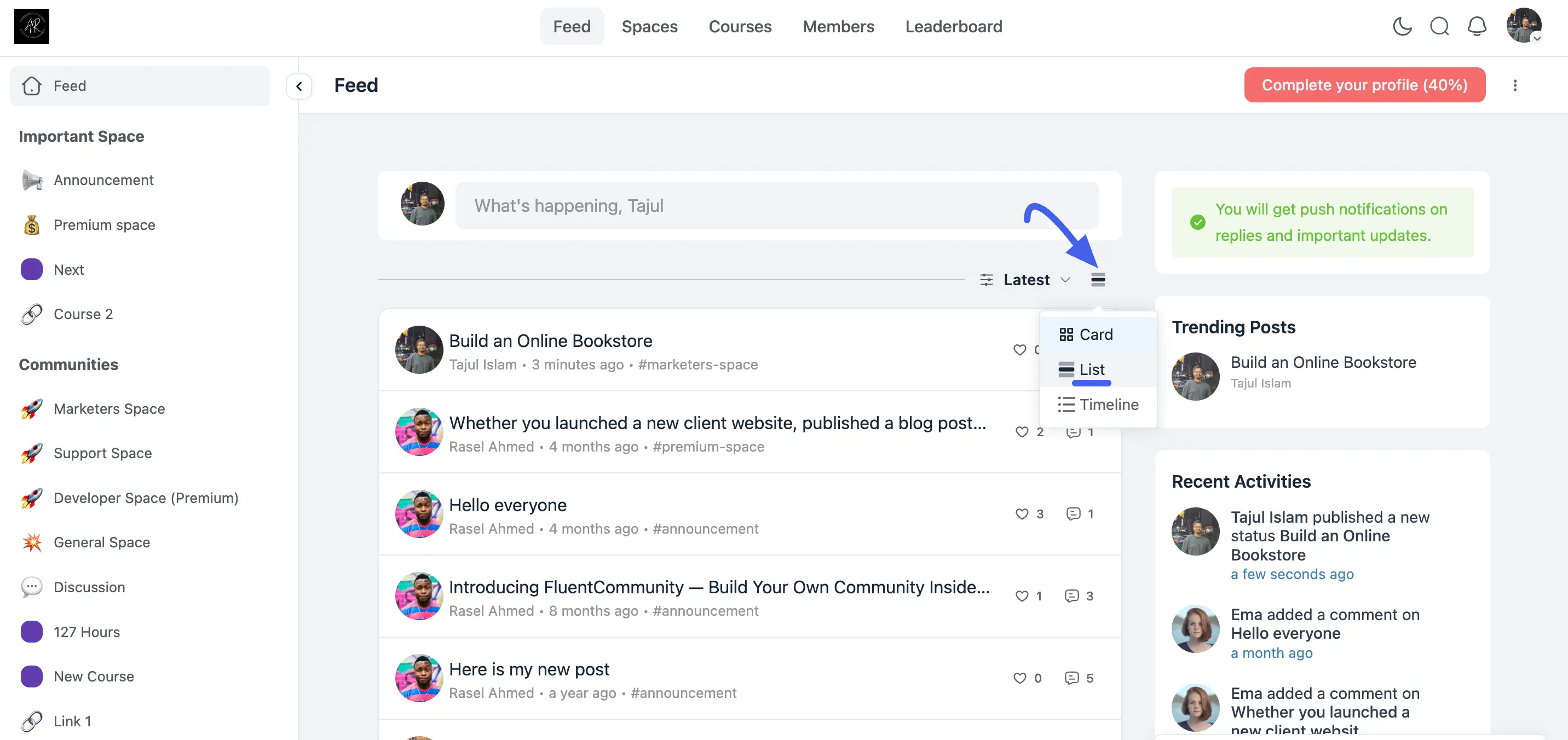This screenshot has height=740, width=1568.
Task: Click the 'a few seconds ago' activity timestamp
Action: coord(1292,574)
